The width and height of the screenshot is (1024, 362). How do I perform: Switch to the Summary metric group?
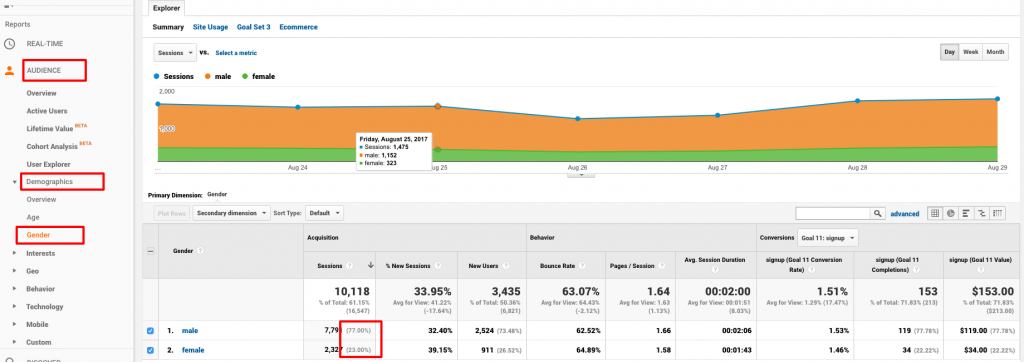[168, 27]
